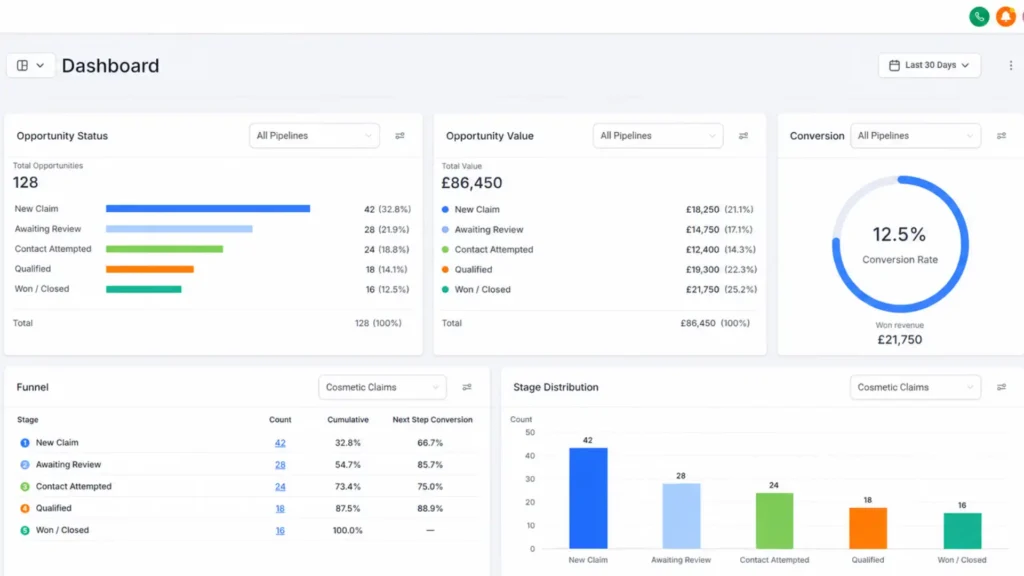Open Opportunity Value All Pipelines dropdown
The width and height of the screenshot is (1024, 576).
tap(658, 136)
